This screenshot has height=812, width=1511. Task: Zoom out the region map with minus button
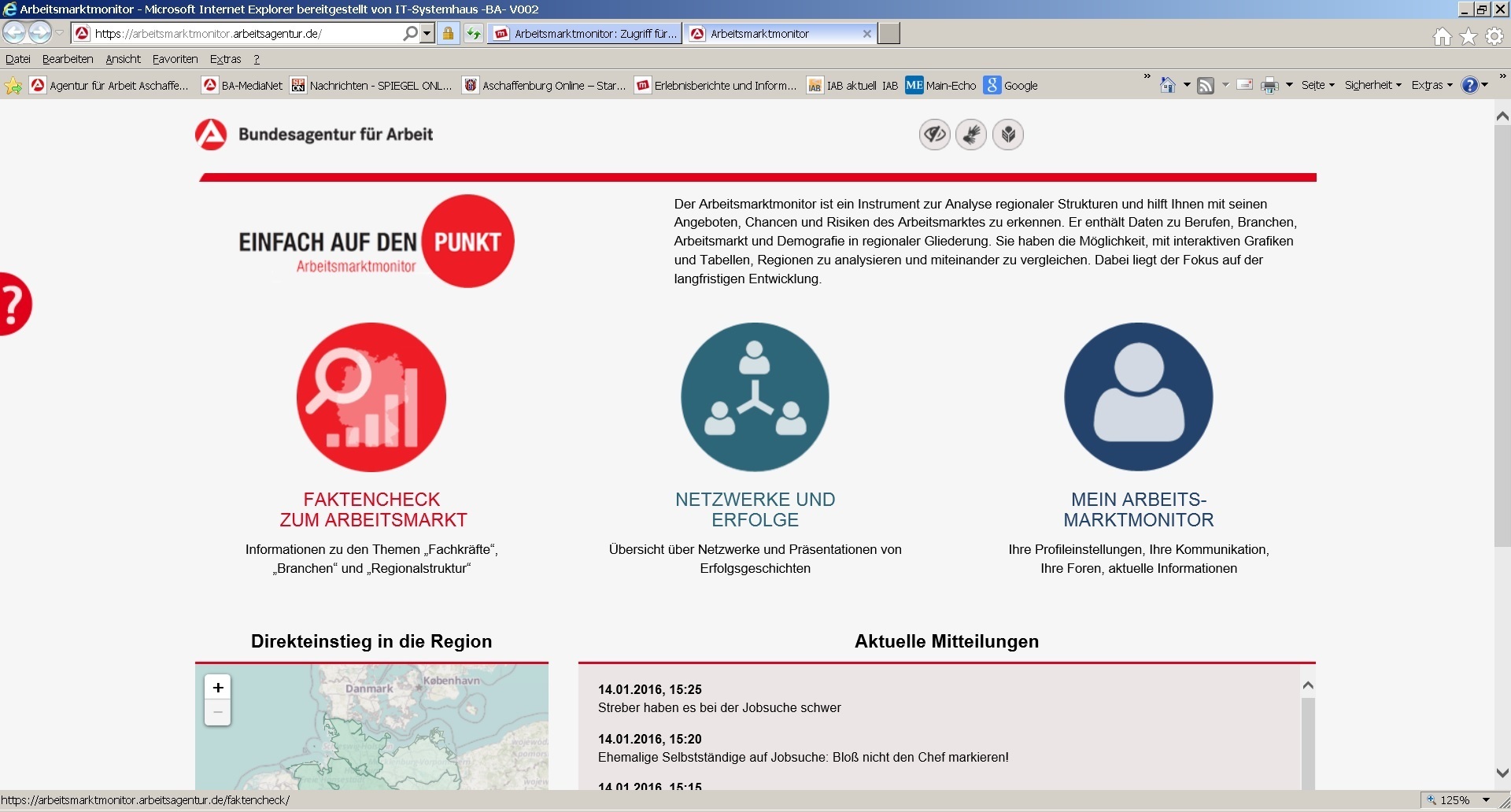click(218, 713)
